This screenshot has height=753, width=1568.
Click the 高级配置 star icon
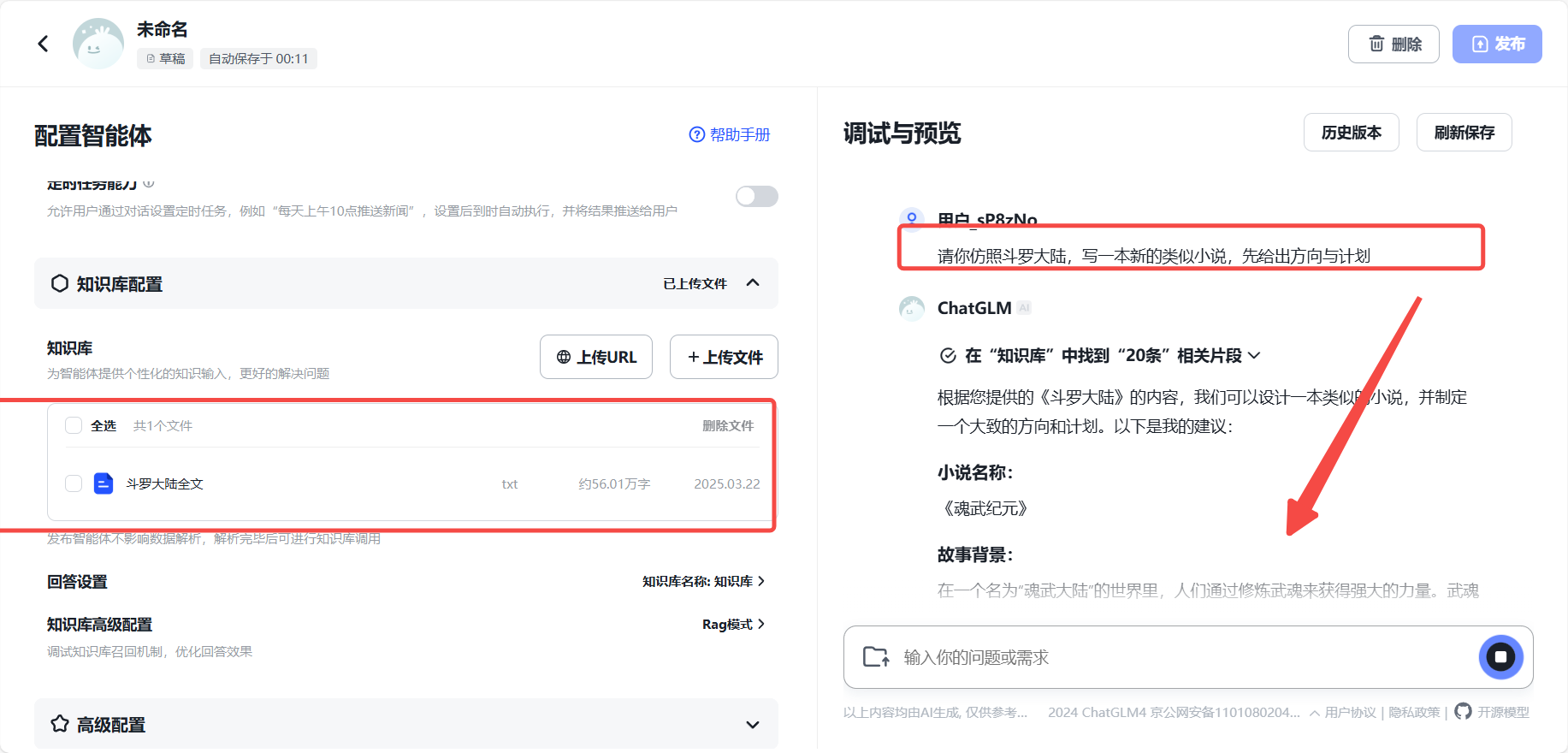[60, 724]
